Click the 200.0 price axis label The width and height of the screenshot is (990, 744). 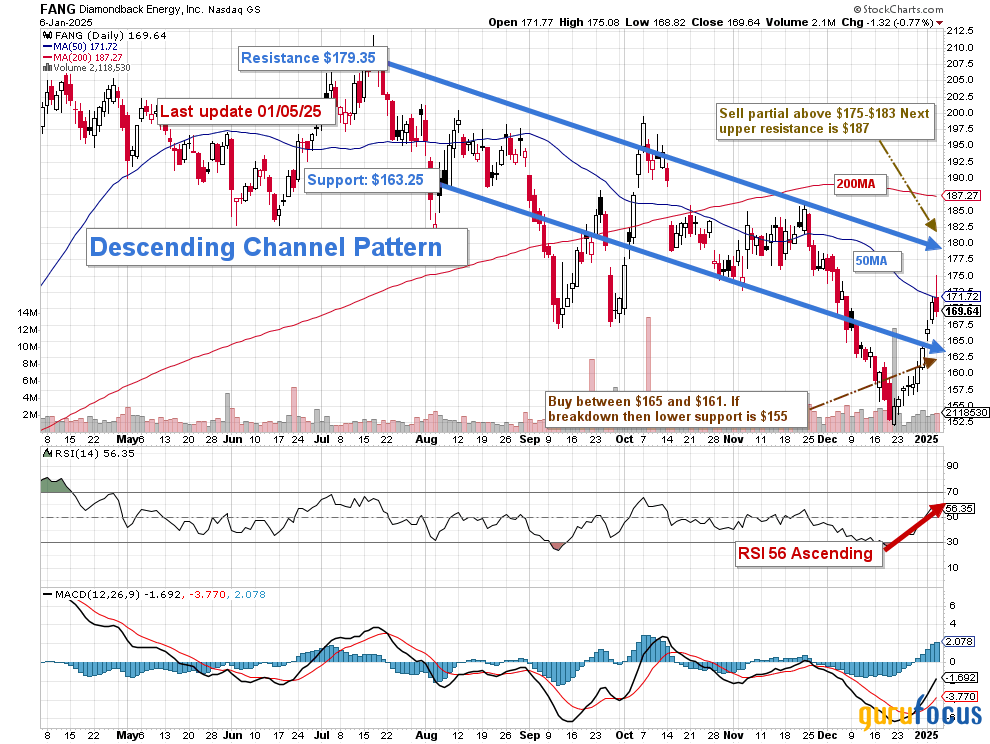click(960, 112)
